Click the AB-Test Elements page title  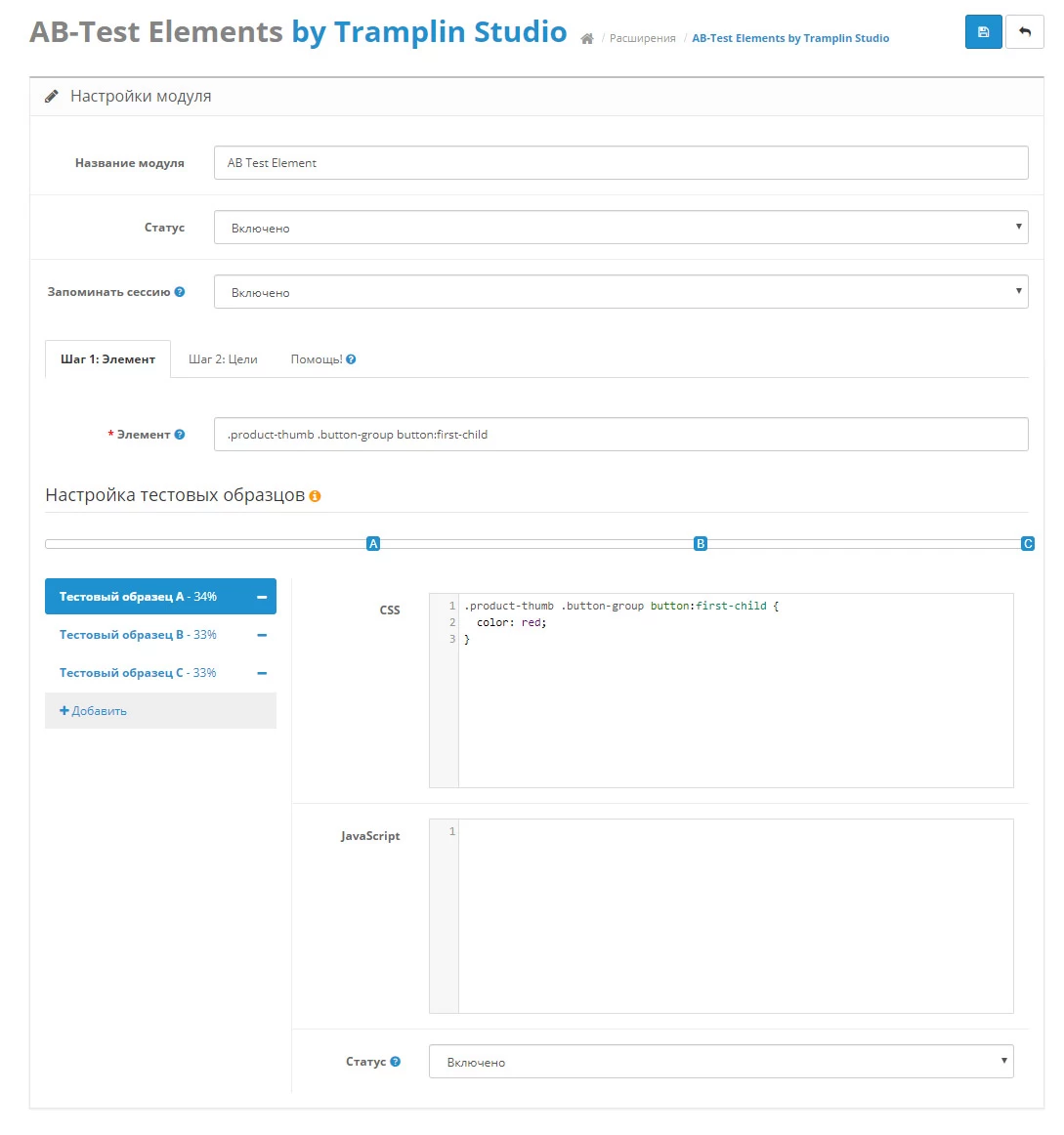298,32
